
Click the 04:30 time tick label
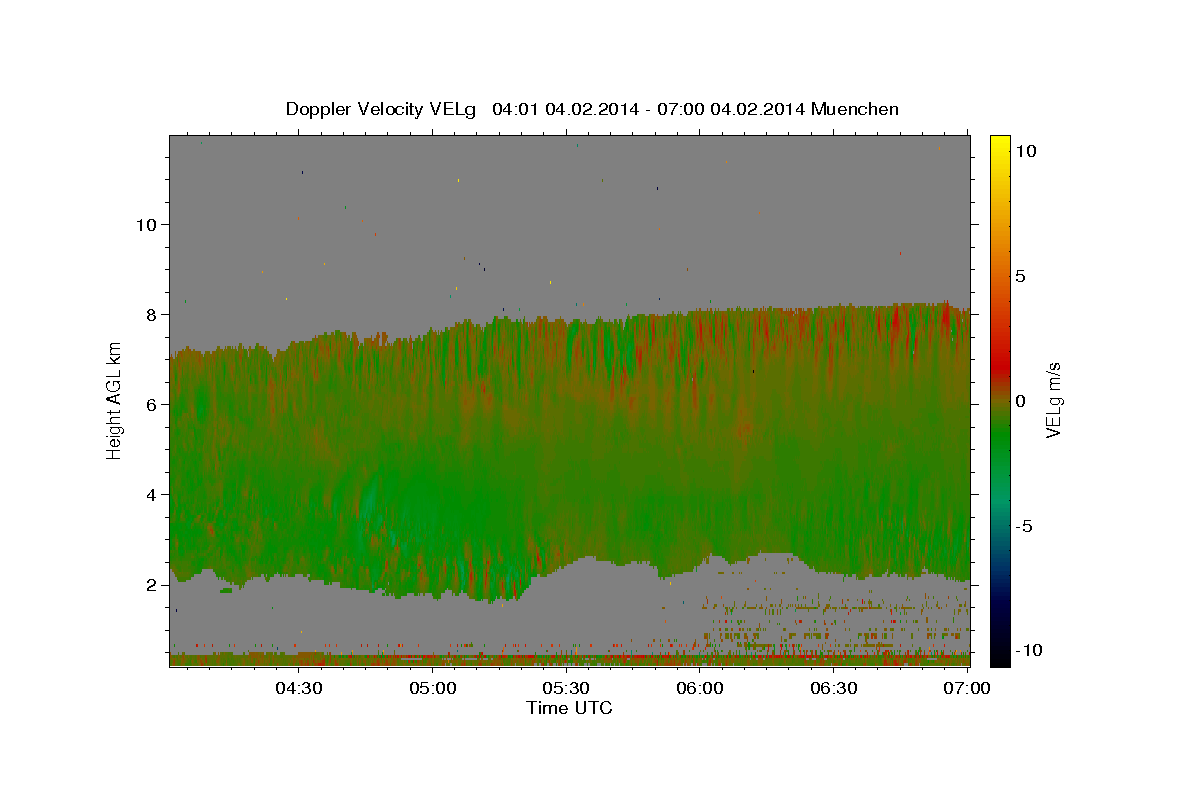[298, 688]
